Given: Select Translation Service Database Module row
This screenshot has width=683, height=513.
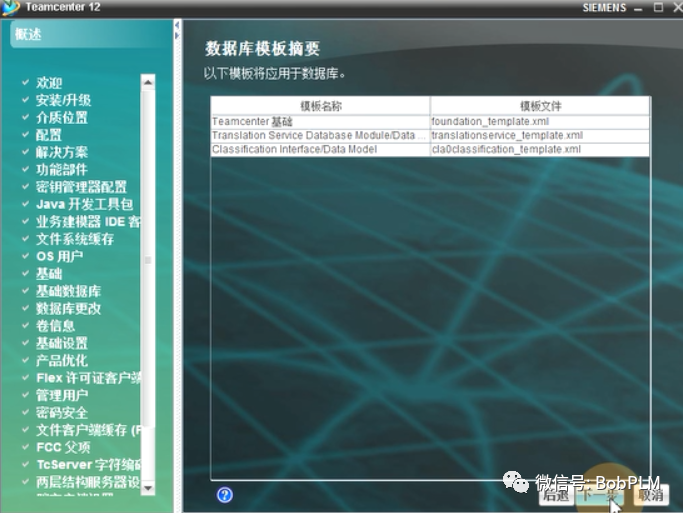Looking at the screenshot, I should tap(430, 135).
